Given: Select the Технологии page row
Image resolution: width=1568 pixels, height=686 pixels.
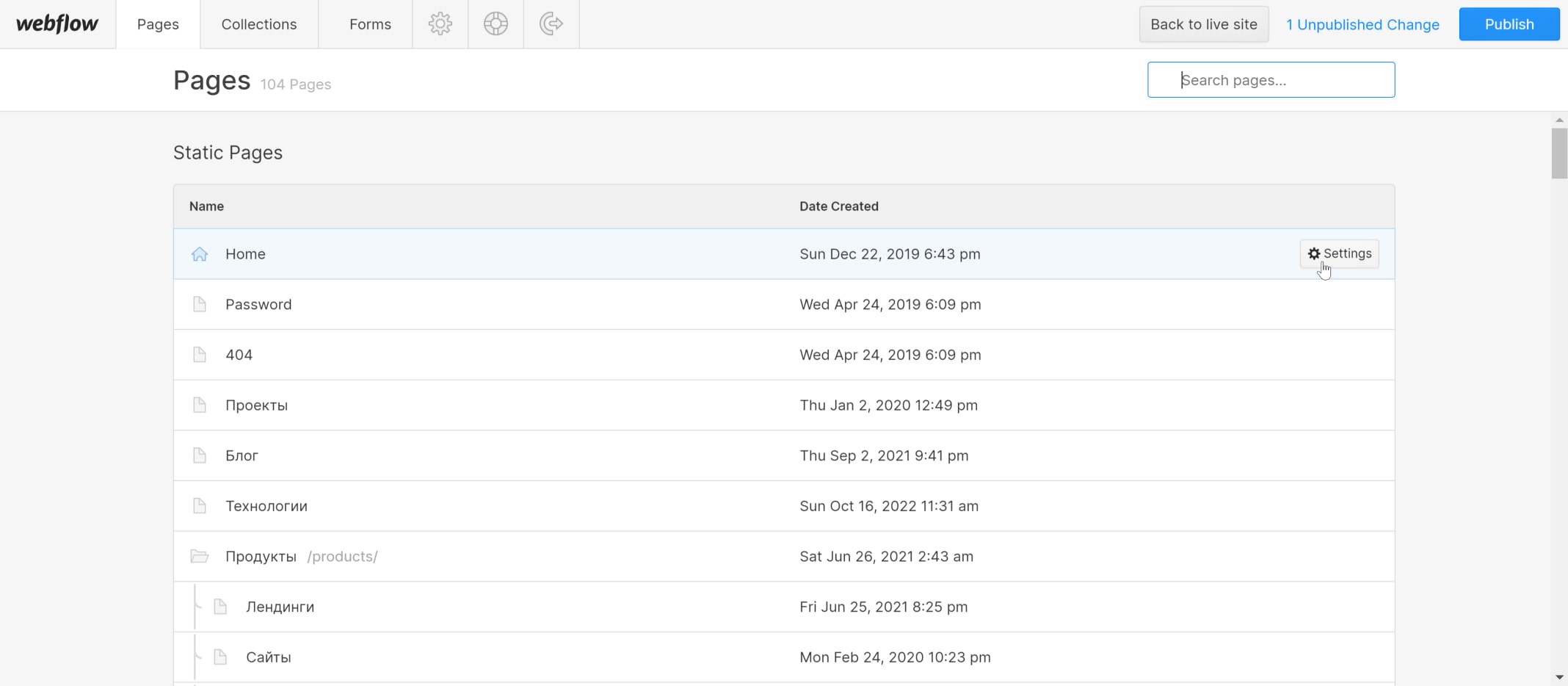Looking at the screenshot, I should 266,506.
